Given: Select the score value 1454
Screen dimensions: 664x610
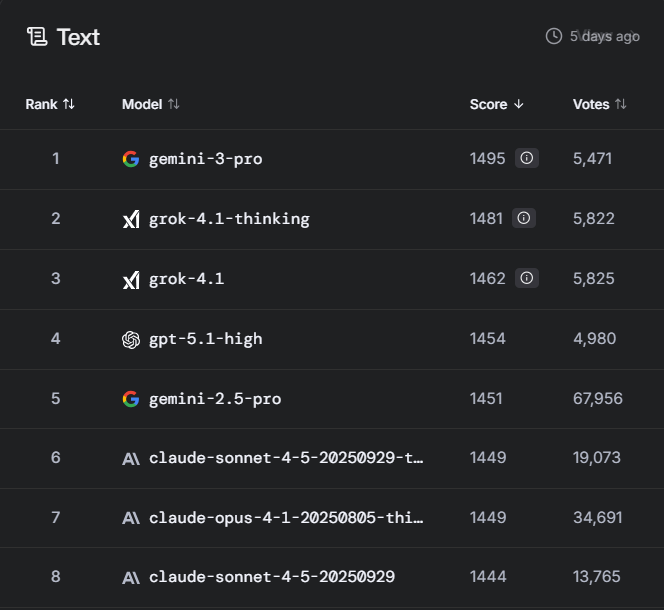Looking at the screenshot, I should point(488,339).
